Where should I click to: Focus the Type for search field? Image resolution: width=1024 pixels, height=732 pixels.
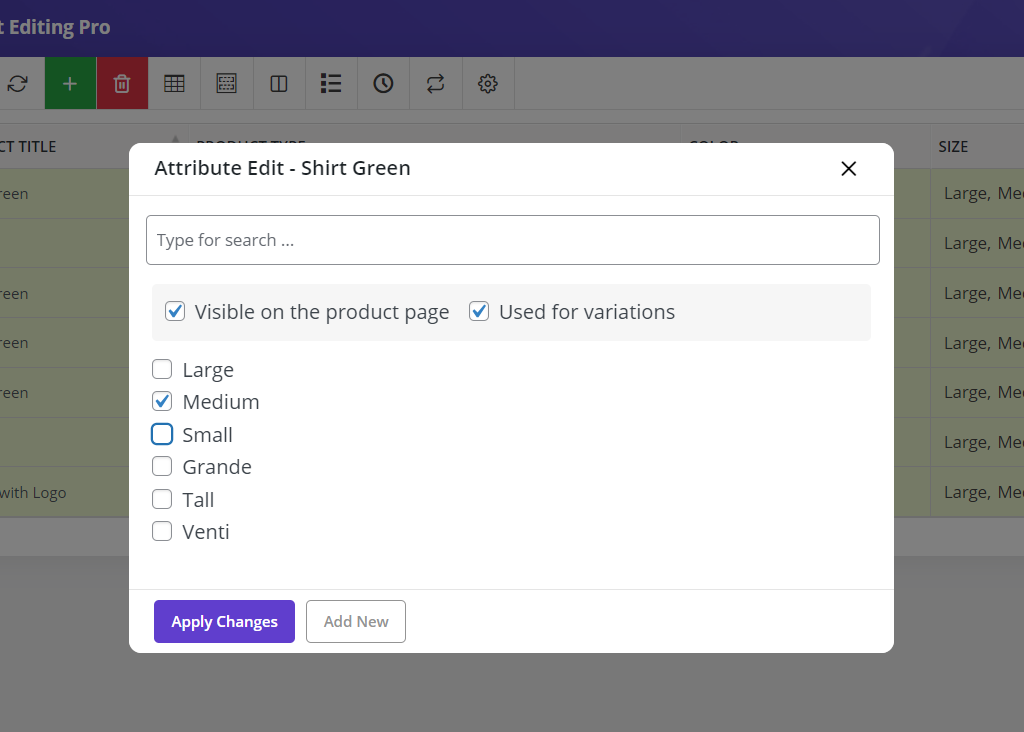tap(512, 240)
